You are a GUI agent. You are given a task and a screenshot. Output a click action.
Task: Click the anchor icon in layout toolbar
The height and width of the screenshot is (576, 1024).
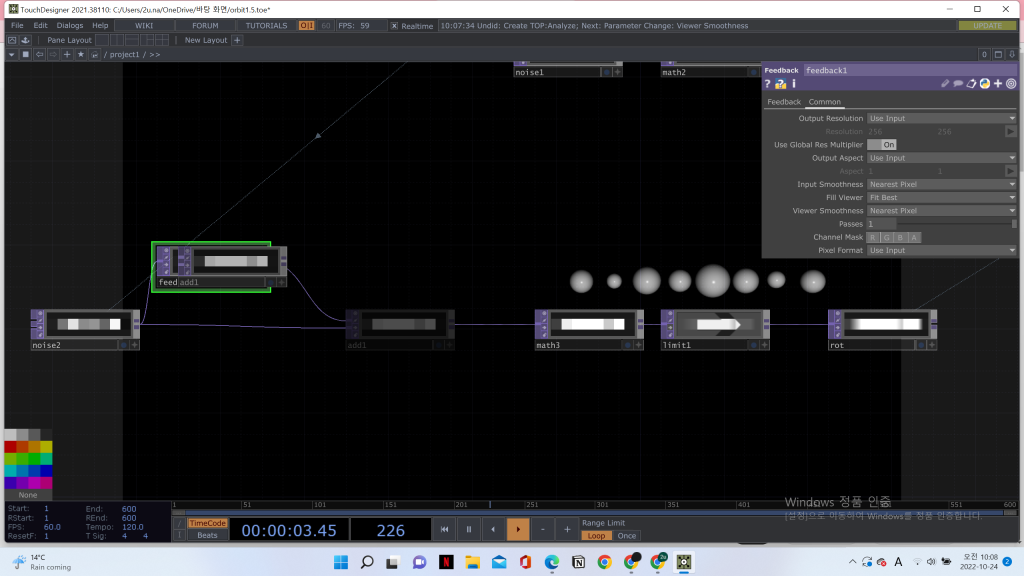[25, 40]
